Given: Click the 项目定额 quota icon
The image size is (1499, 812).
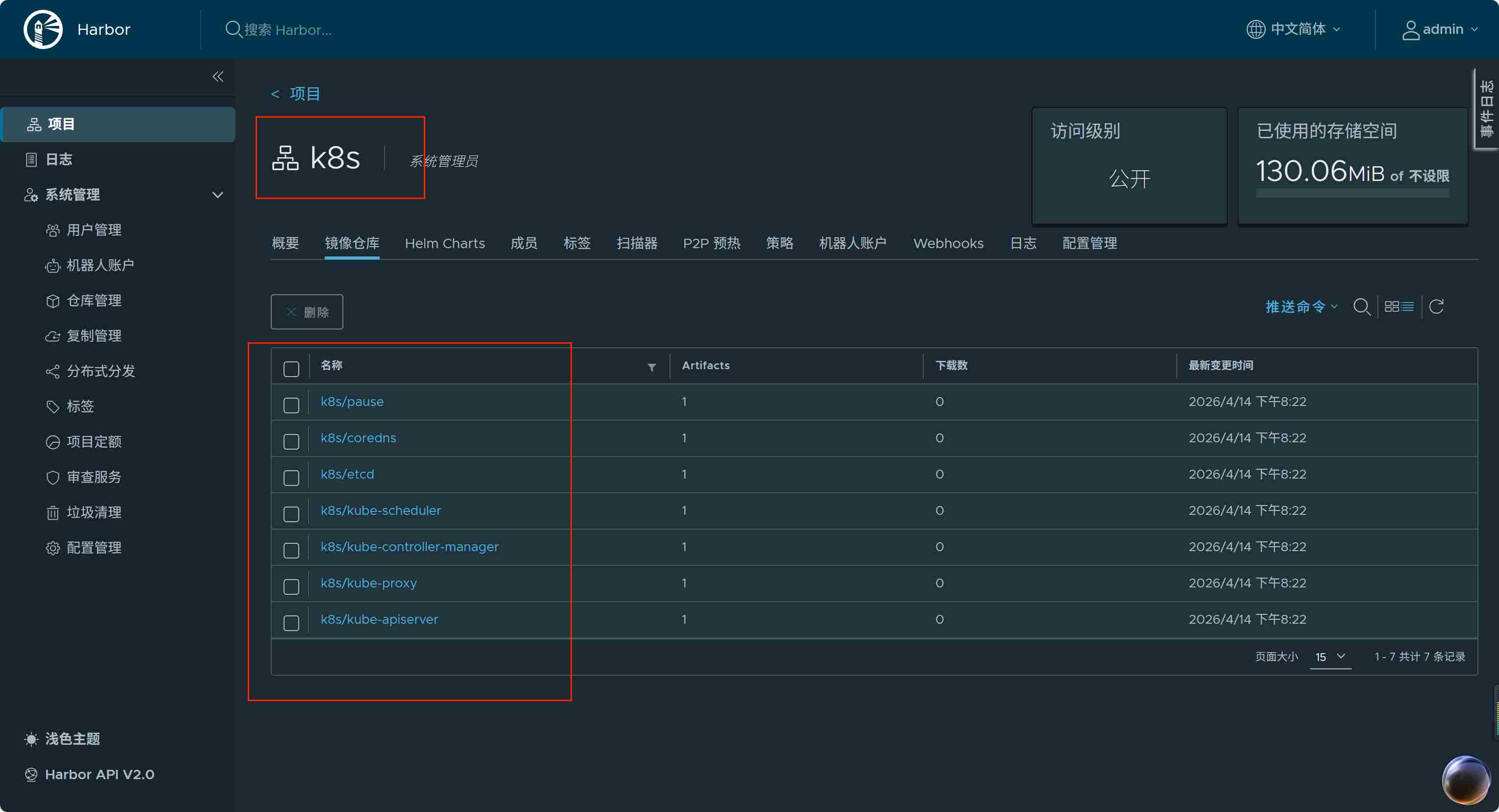Looking at the screenshot, I should (52, 442).
